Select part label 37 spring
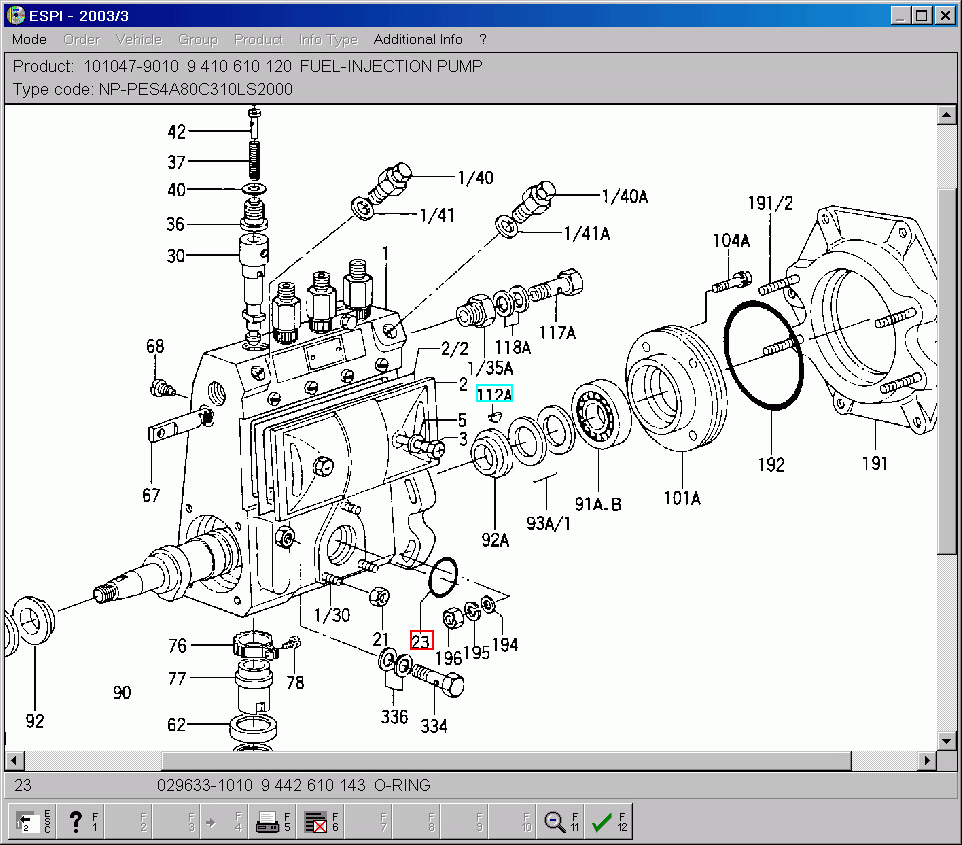This screenshot has height=845, width=962. click(x=177, y=162)
